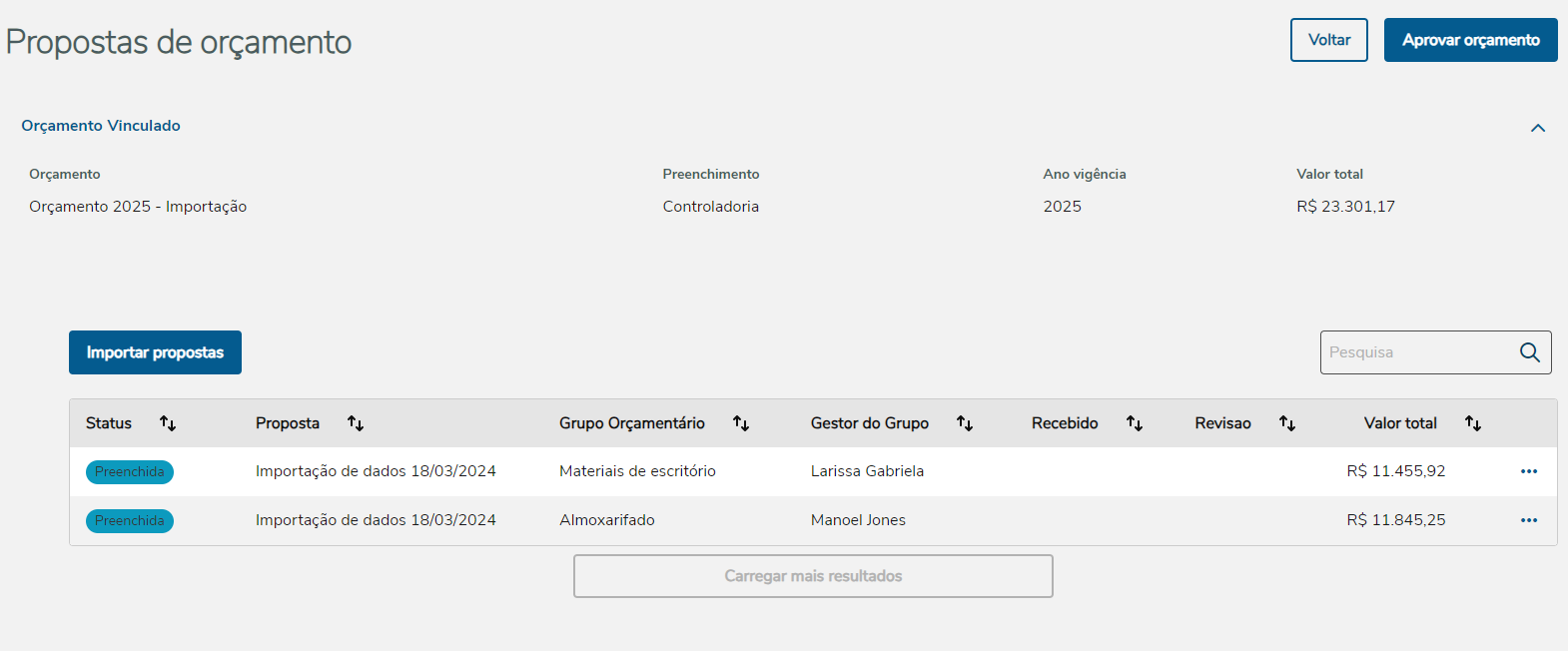Sort by Revisao column arrows icon
This screenshot has width=1568, height=651.
point(1287,423)
